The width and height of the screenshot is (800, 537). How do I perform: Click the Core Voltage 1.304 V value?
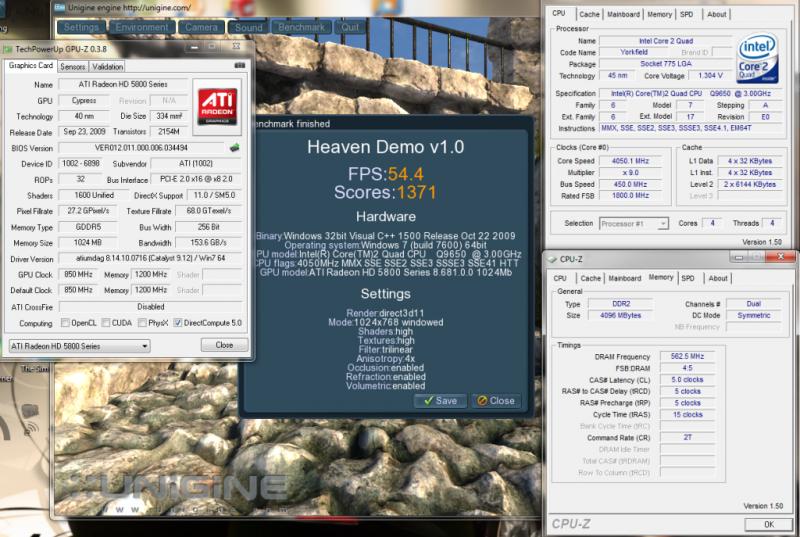tap(710, 75)
